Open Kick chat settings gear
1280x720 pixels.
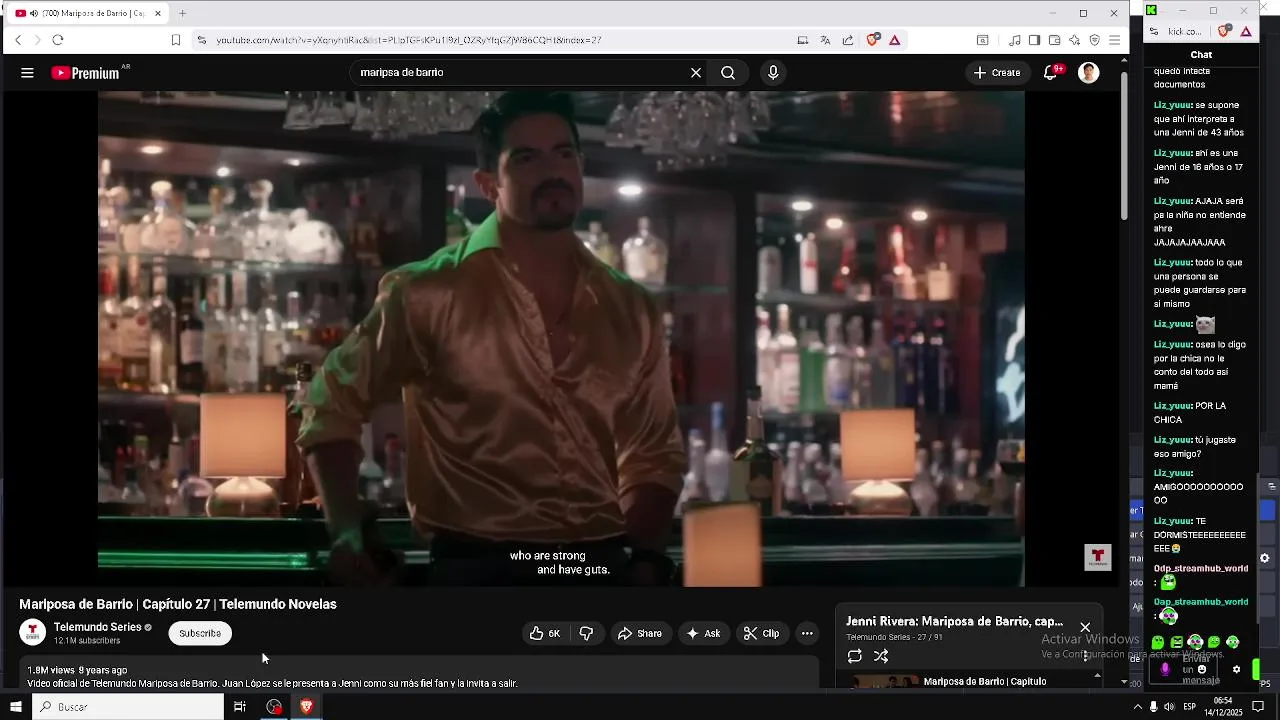coord(1236,669)
